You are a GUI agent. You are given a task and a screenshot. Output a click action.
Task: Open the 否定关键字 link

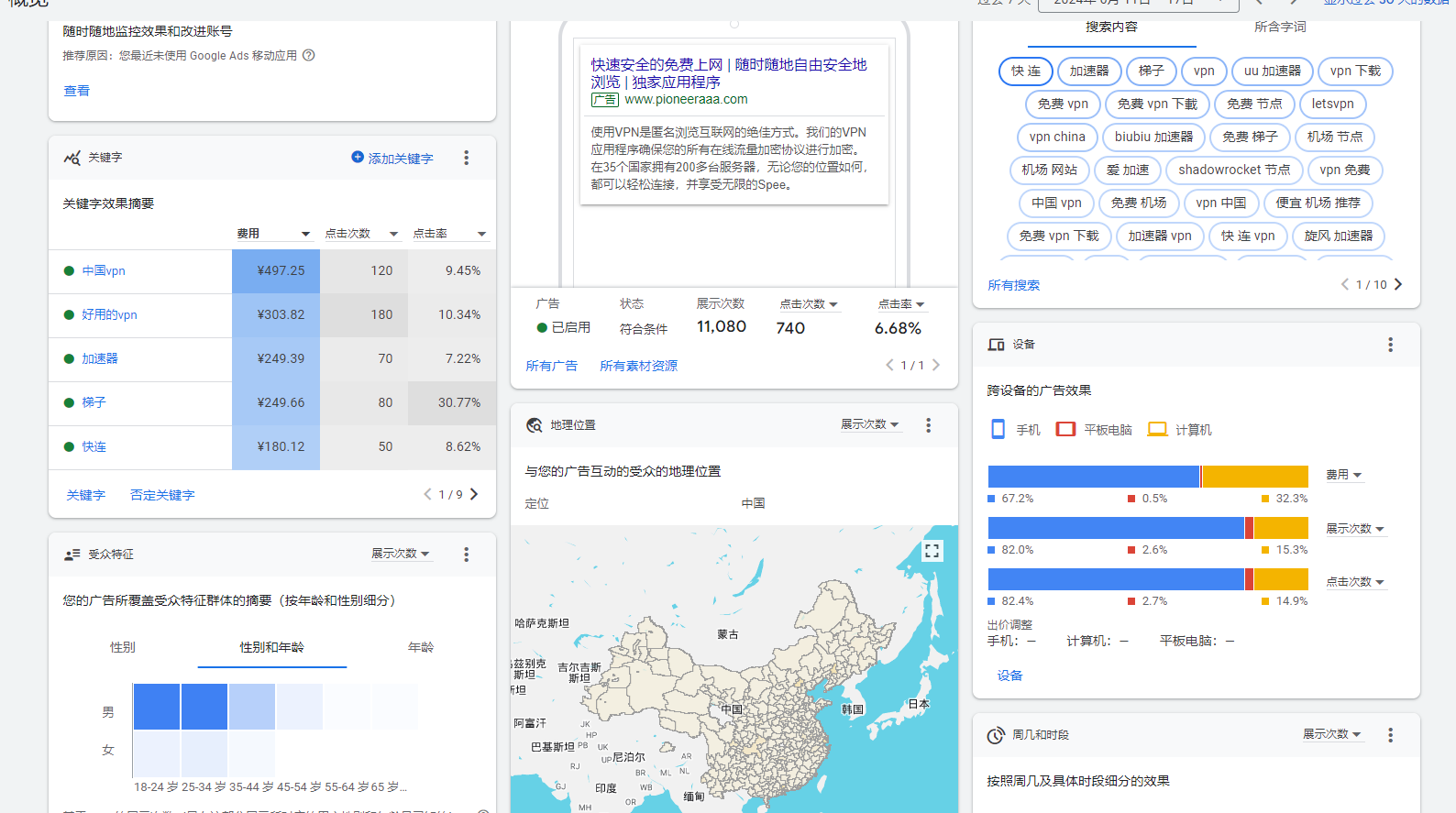pos(162,495)
